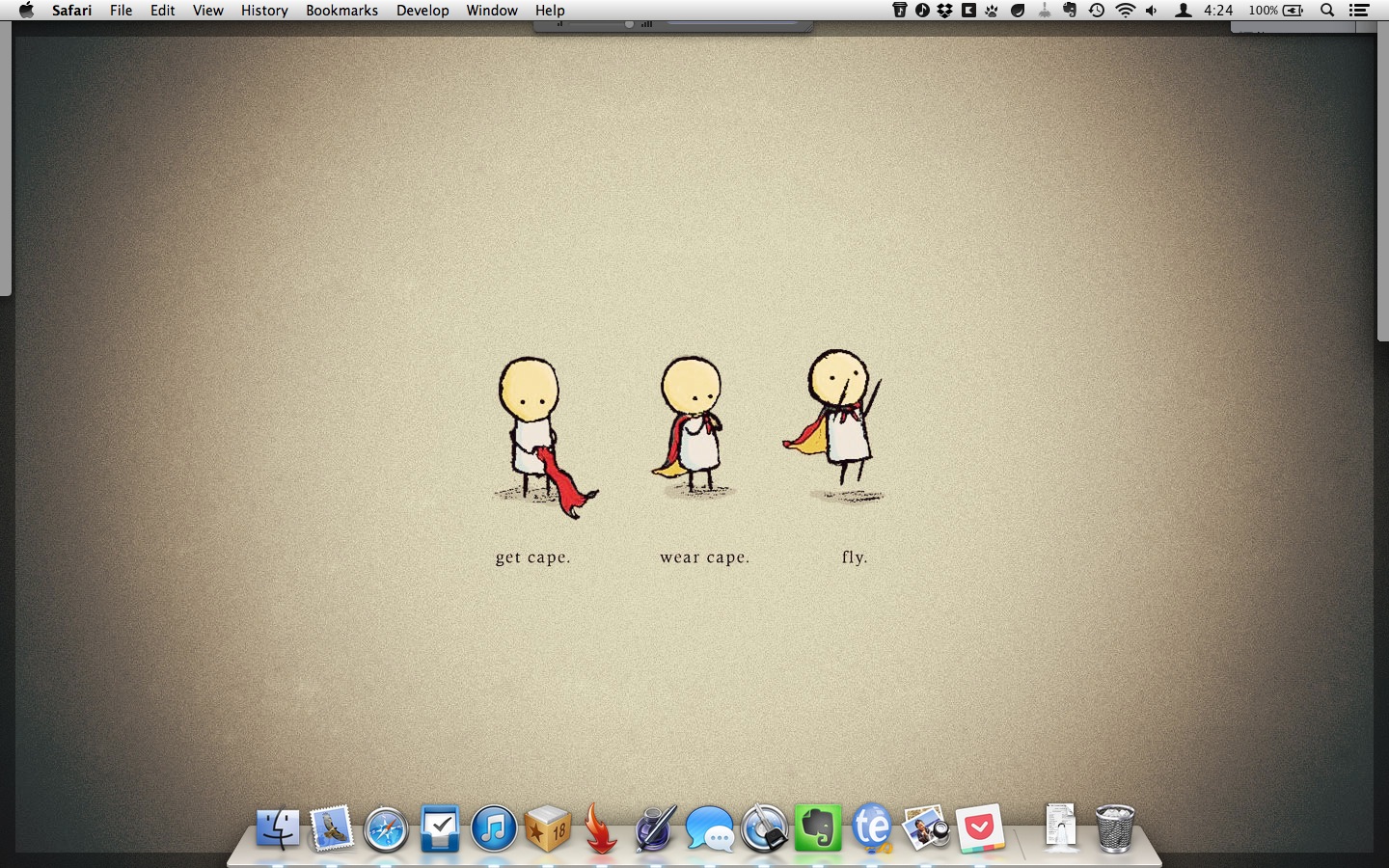Launch Pocket from the Dock
The height and width of the screenshot is (868, 1389).
980,828
